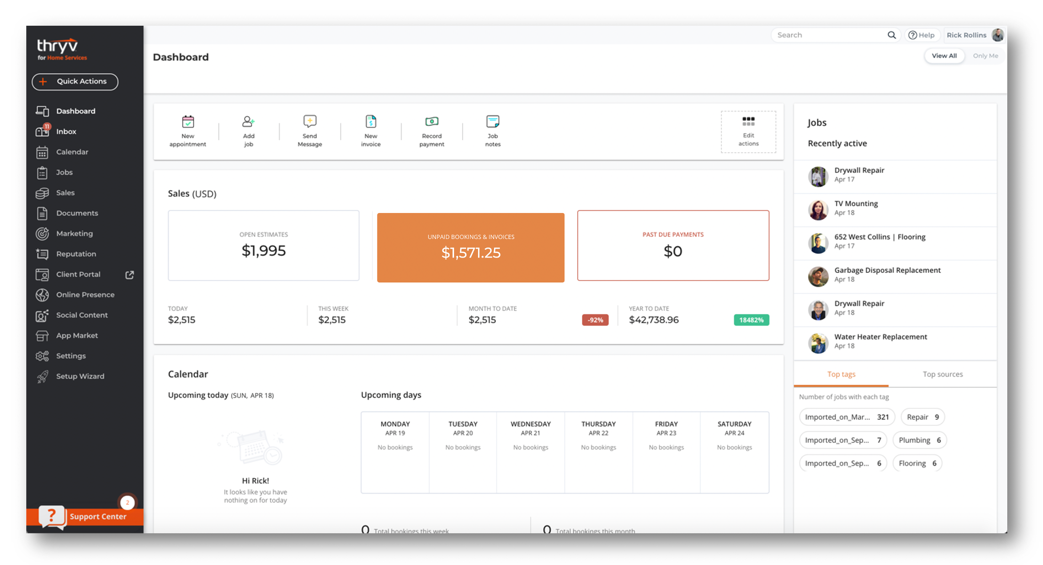
Task: Open the Marketing sidebar icon
Action: point(42,234)
